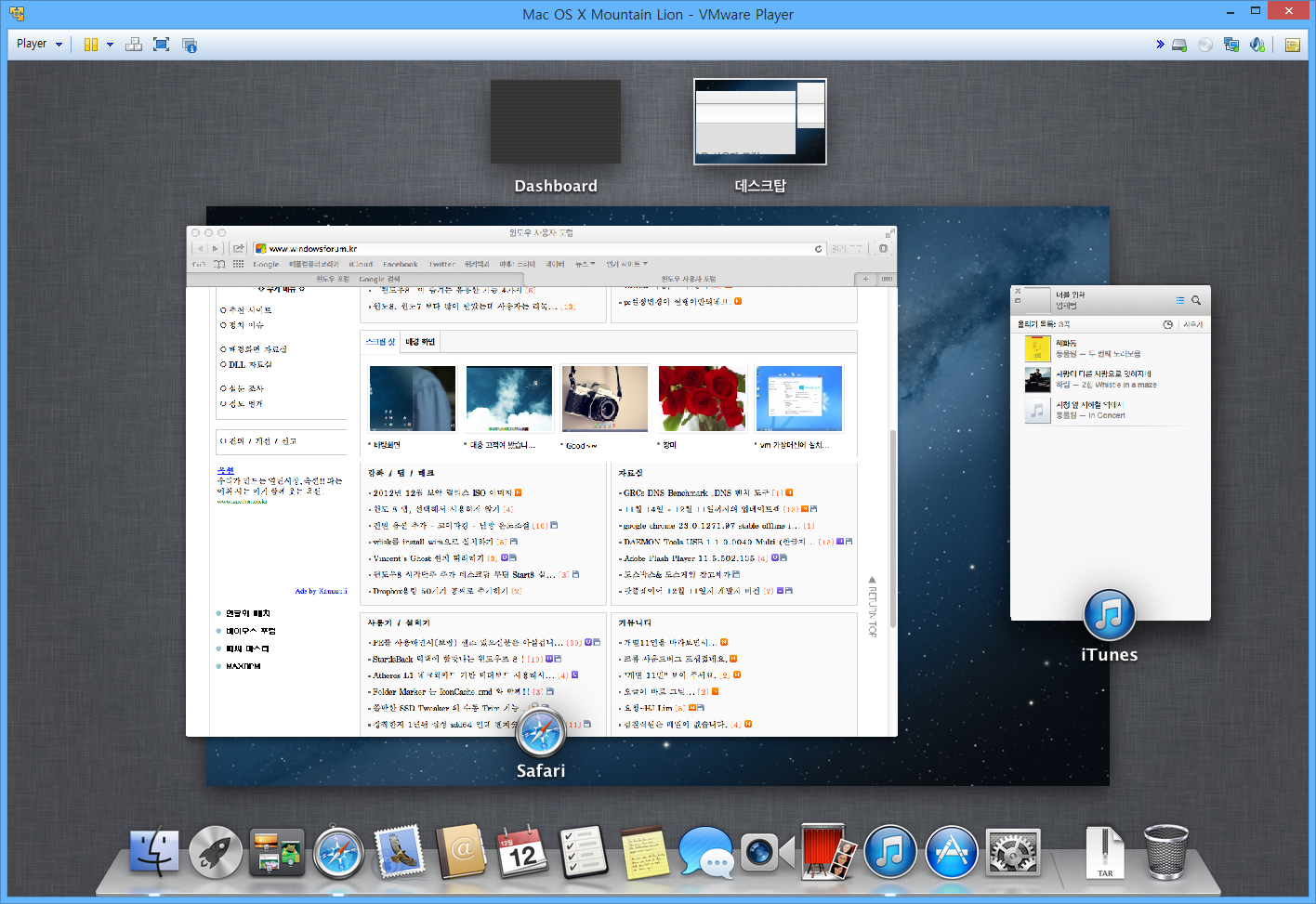The image size is (1316, 904).
Task: Select first song row with yellow album art
Action: click(x=1111, y=348)
